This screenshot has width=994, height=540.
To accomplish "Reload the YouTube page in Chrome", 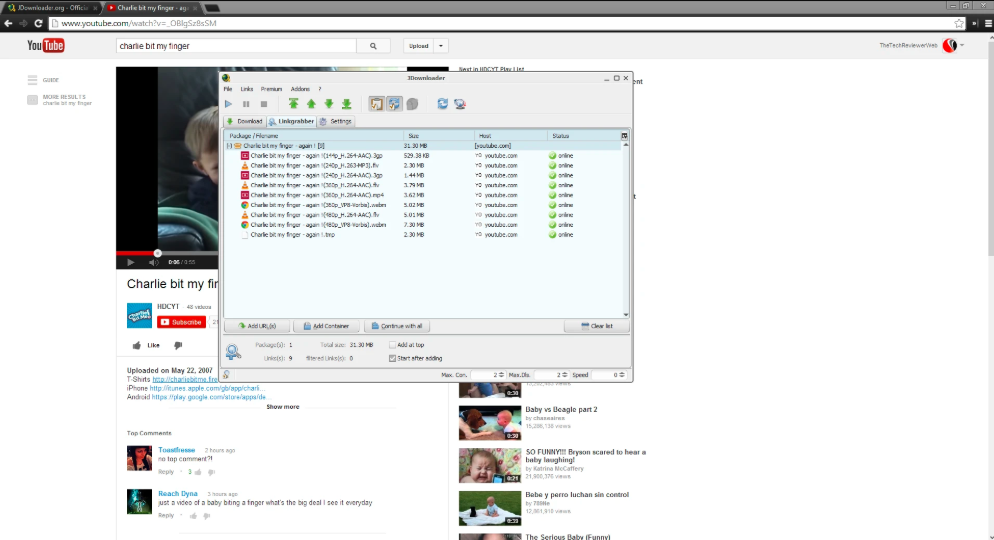I will click(x=38, y=23).
